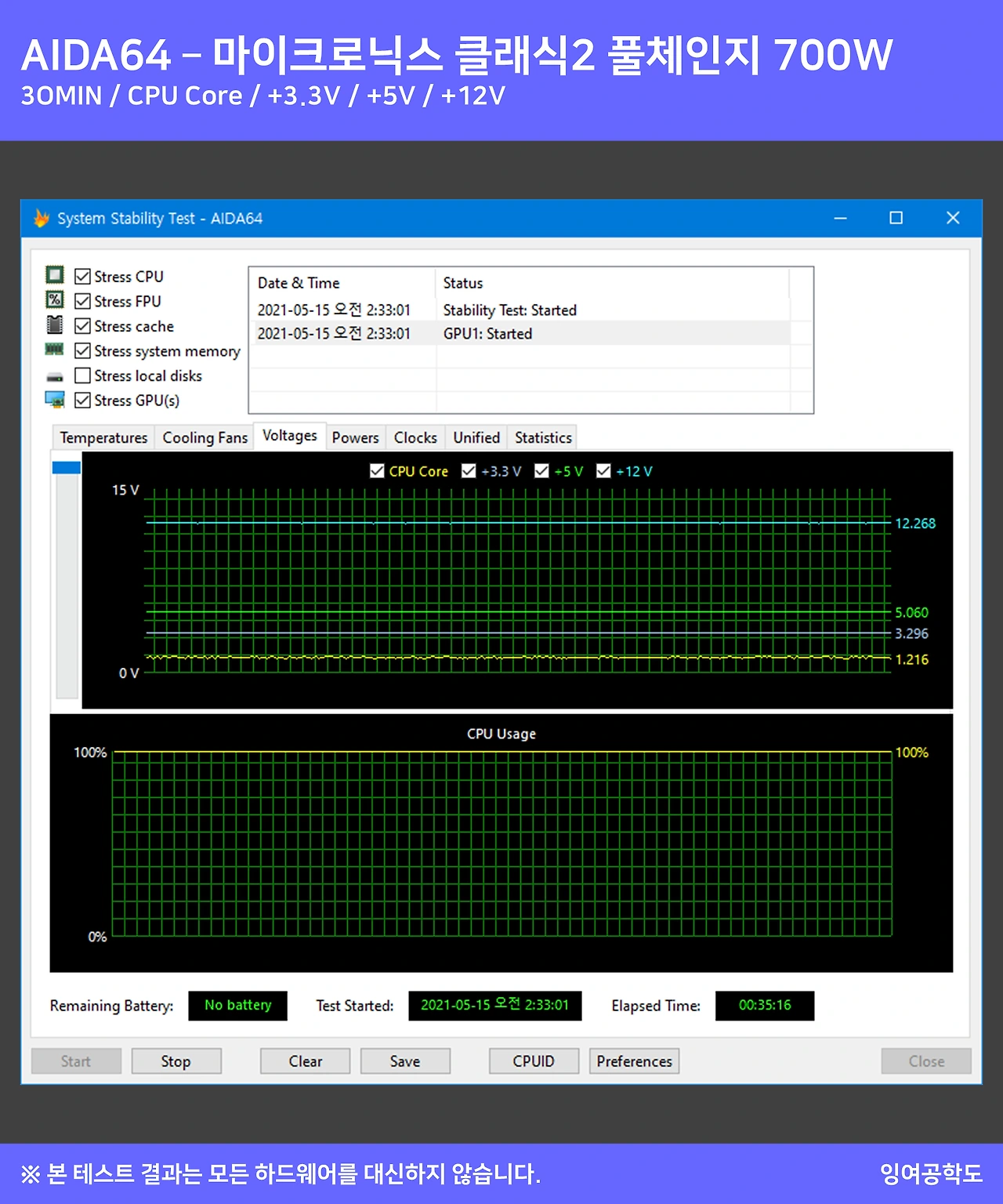The height and width of the screenshot is (1204, 1003).
Task: Click the monitor icon beside Stress GPU(s)
Action: tap(55, 400)
